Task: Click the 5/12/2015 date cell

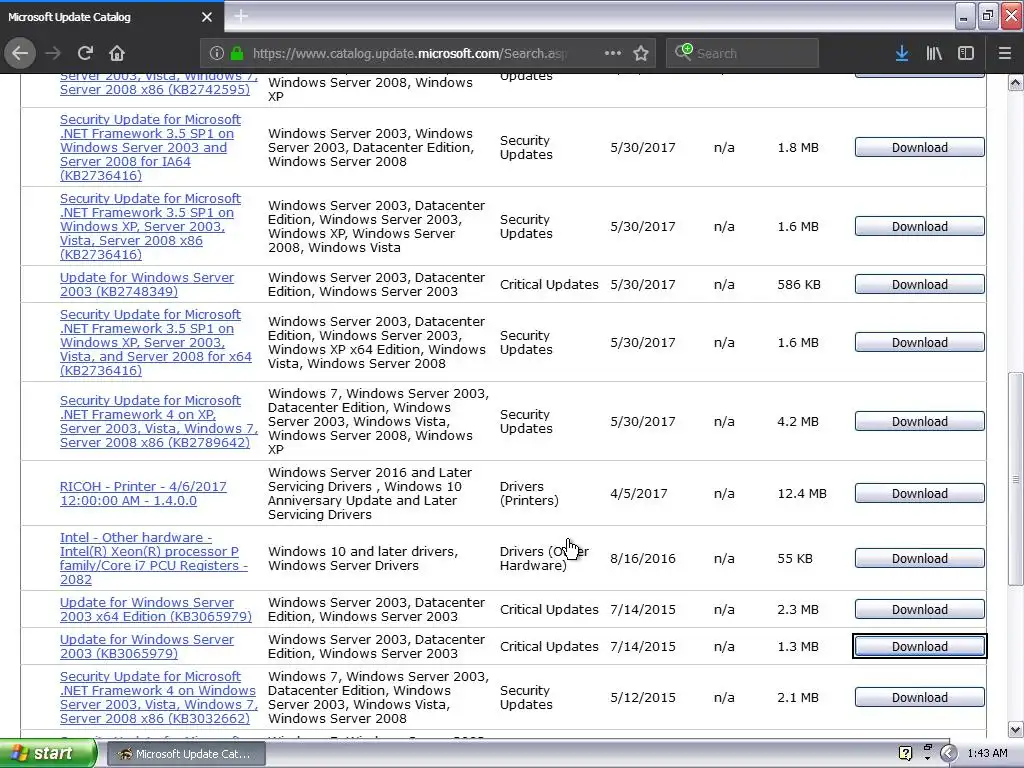Action: (x=643, y=697)
